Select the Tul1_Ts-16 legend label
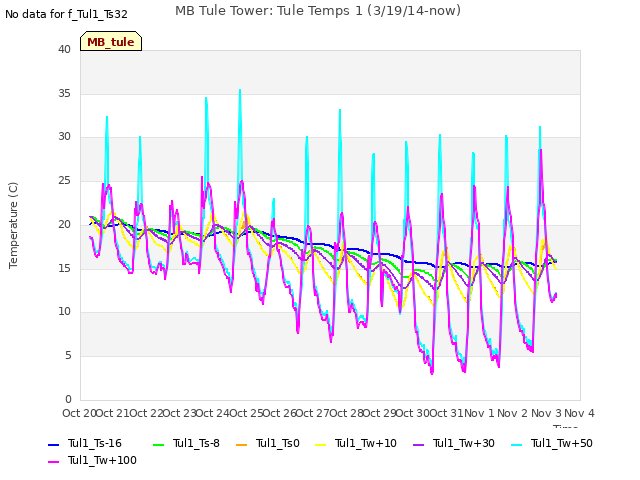Viewport: 640px width, 480px height. click(95, 443)
